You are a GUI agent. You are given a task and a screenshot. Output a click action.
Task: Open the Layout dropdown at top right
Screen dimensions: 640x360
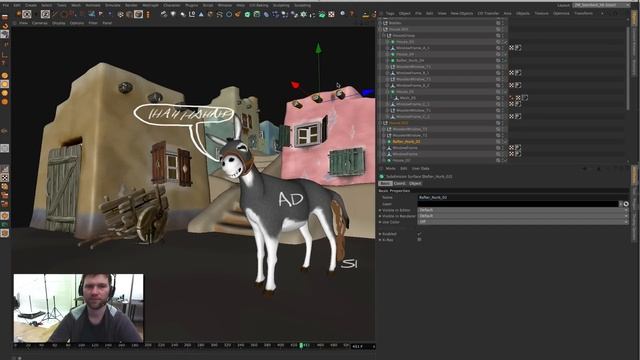click(600, 5)
